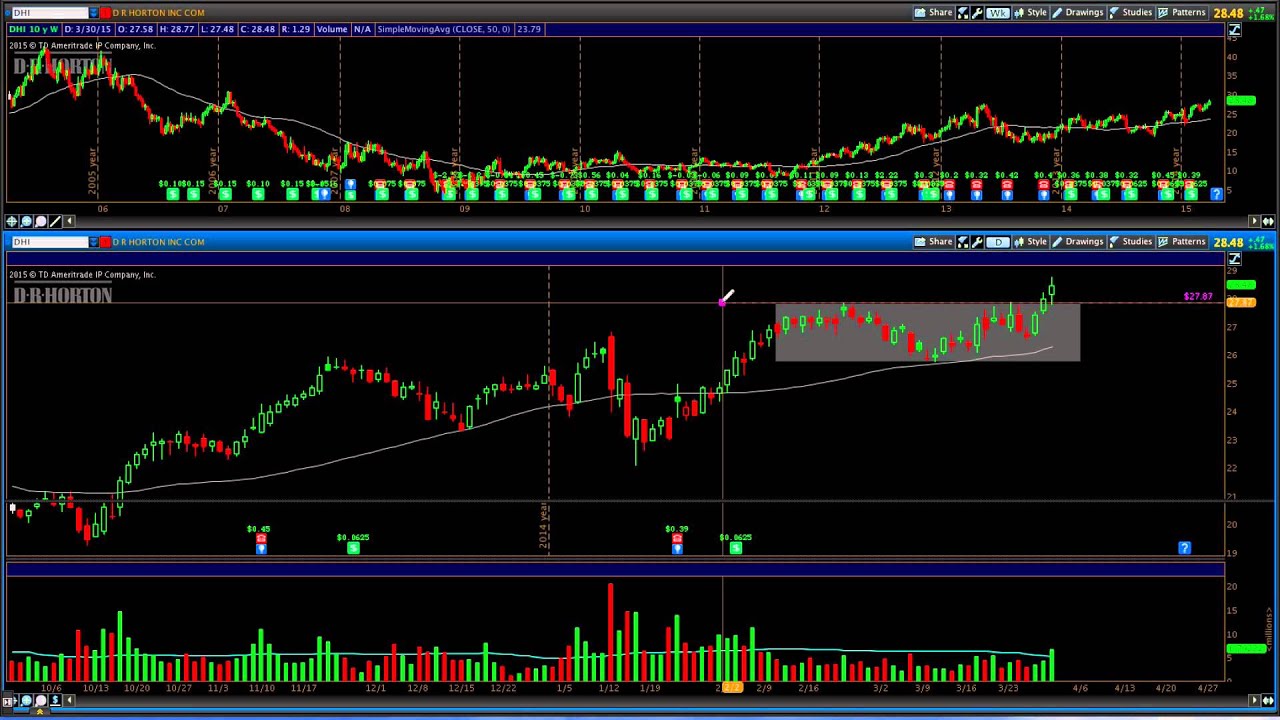Click red link-color square in upper chart
This screenshot has height=720, width=1280.
coord(105,13)
